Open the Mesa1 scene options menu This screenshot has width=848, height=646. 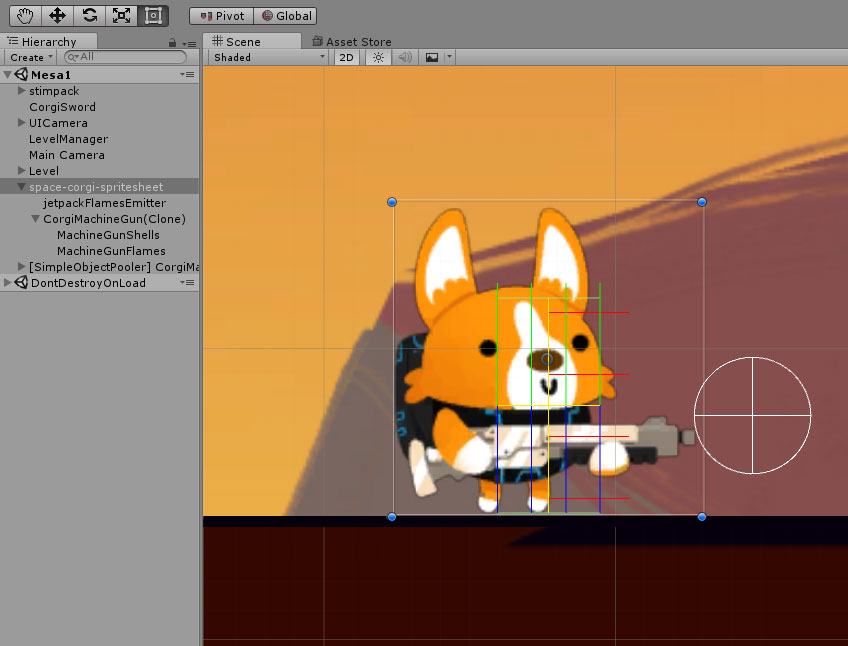coord(187,75)
